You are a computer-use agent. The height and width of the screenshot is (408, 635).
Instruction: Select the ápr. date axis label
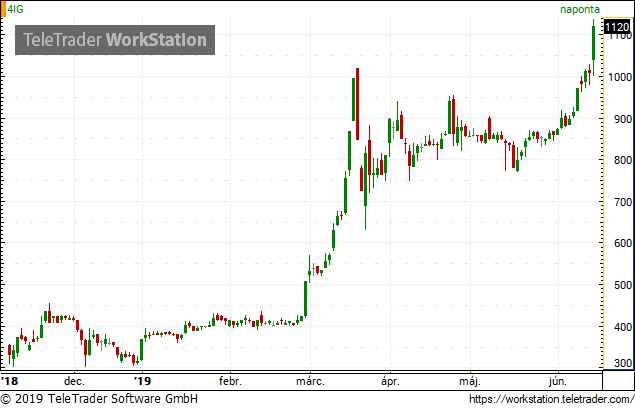pyautogui.click(x=390, y=381)
